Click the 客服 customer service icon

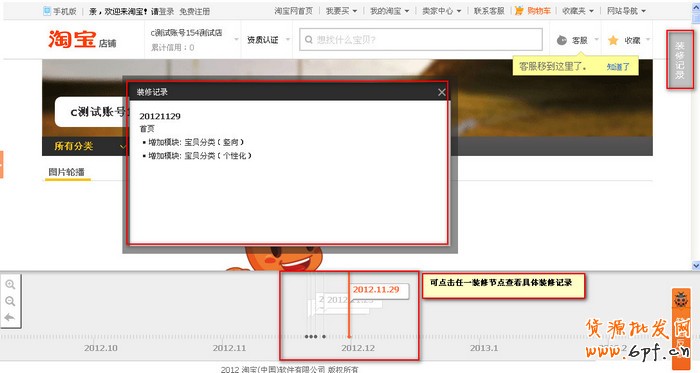tap(562, 41)
